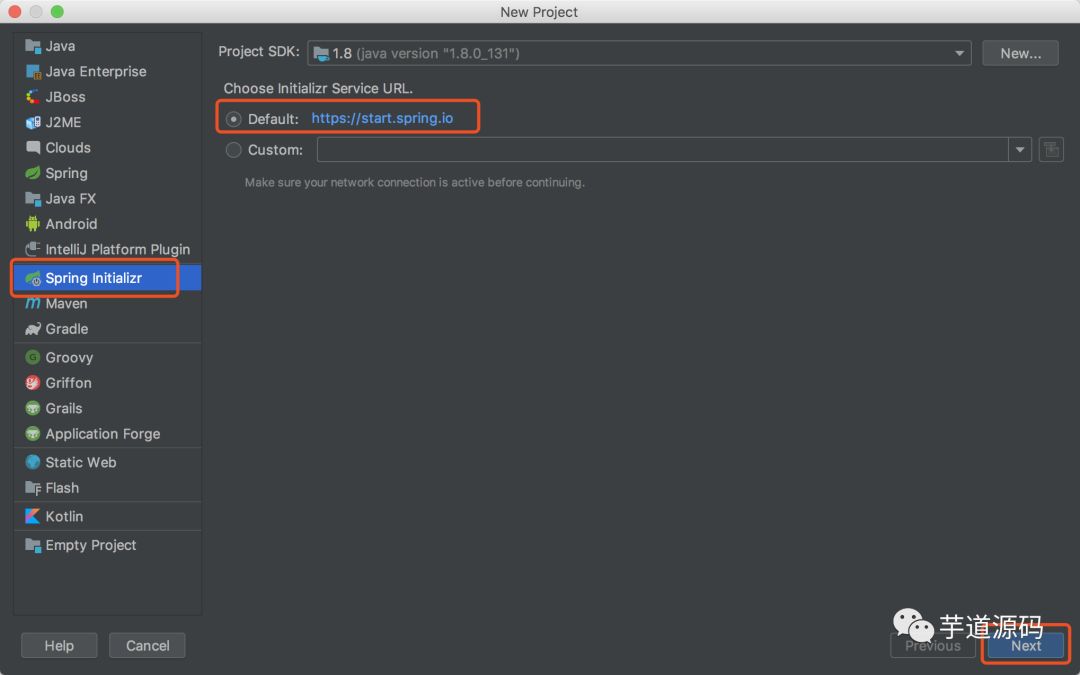Select the Static Web project type
The image size is (1080, 675).
point(80,462)
